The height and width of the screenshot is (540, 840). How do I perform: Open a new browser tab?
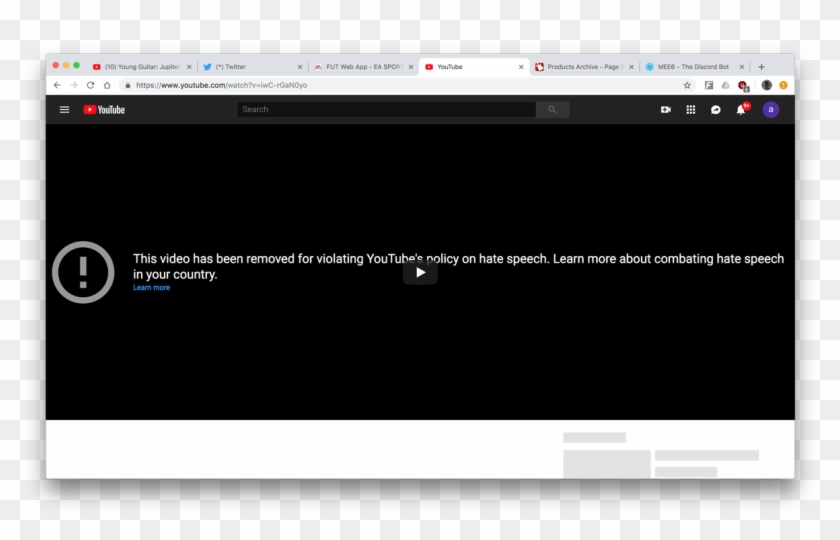[x=762, y=67]
